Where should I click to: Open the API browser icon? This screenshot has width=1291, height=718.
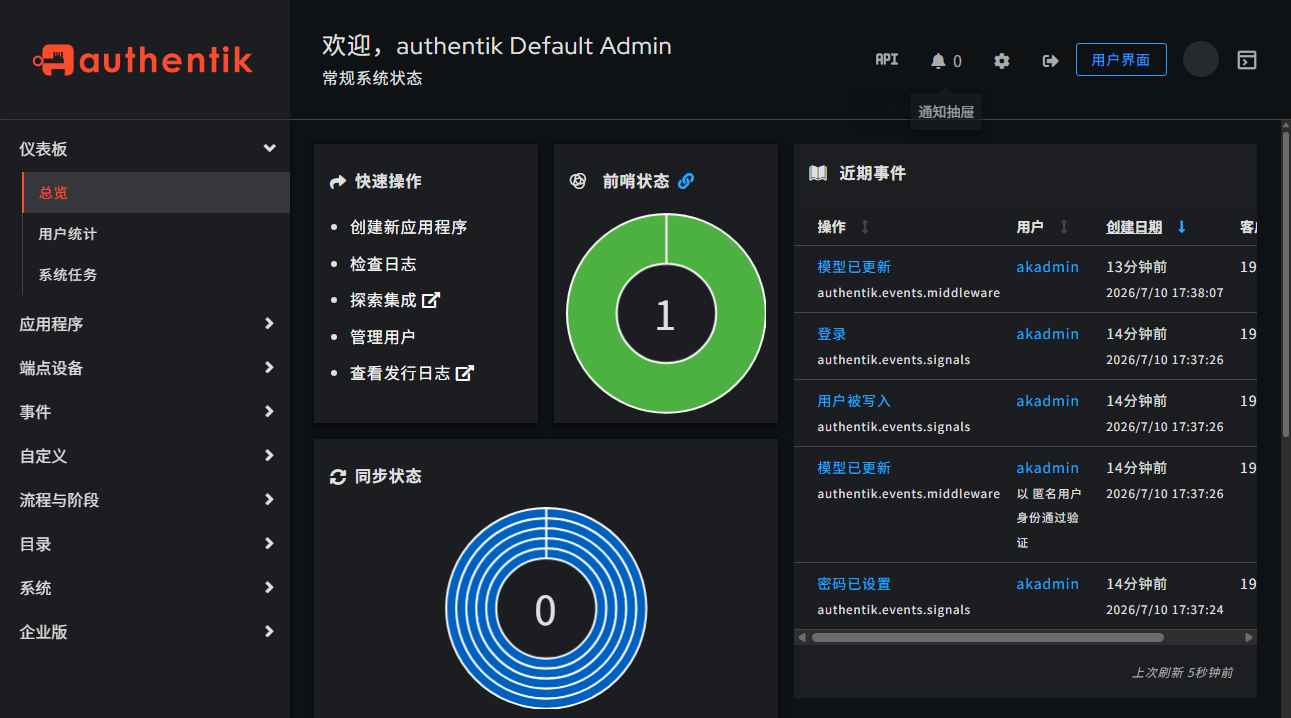click(887, 60)
